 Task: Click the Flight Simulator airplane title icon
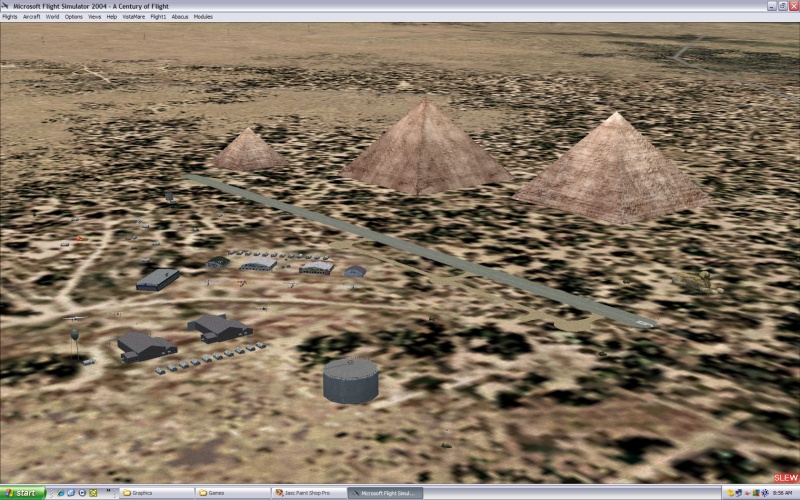pyautogui.click(x=5, y=6)
